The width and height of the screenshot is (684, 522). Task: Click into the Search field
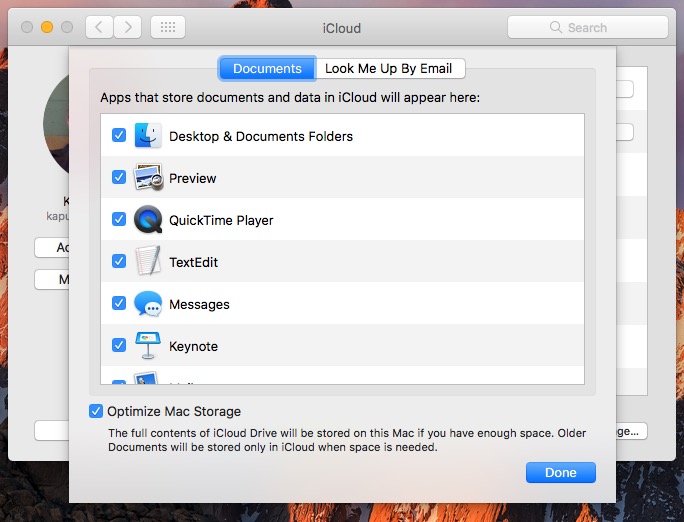588,27
